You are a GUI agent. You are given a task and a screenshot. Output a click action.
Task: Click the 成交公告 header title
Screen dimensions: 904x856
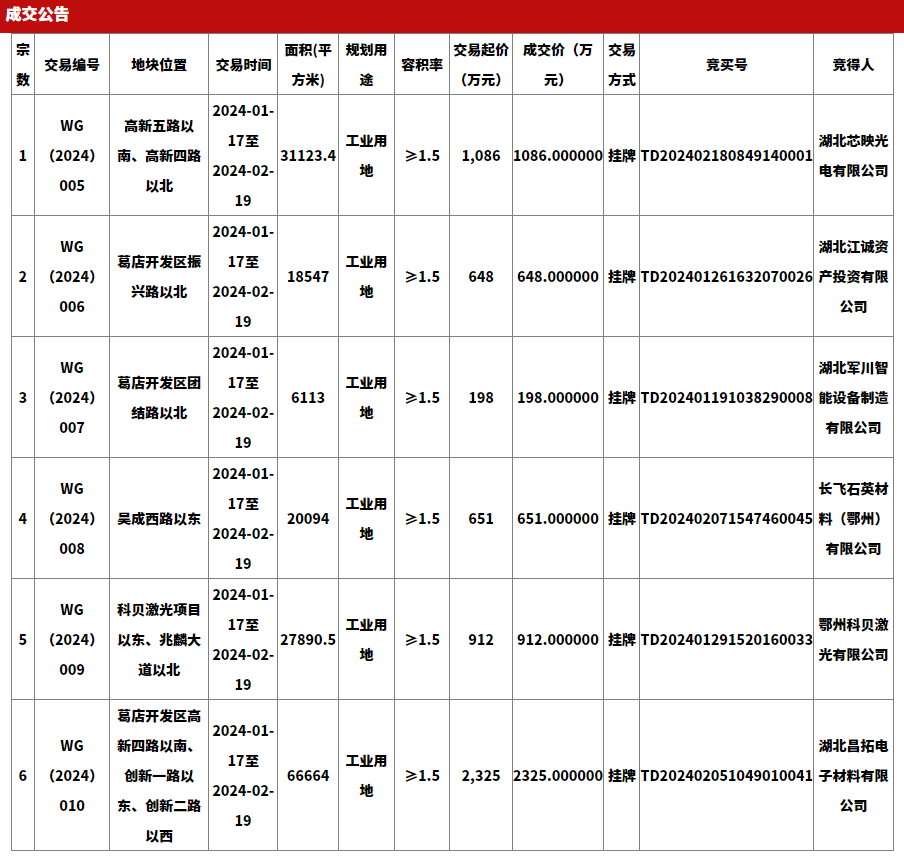pos(37,14)
